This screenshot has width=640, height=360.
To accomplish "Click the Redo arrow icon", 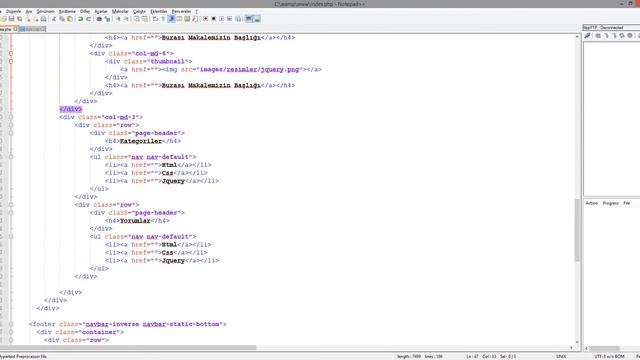I will tap(89, 19).
